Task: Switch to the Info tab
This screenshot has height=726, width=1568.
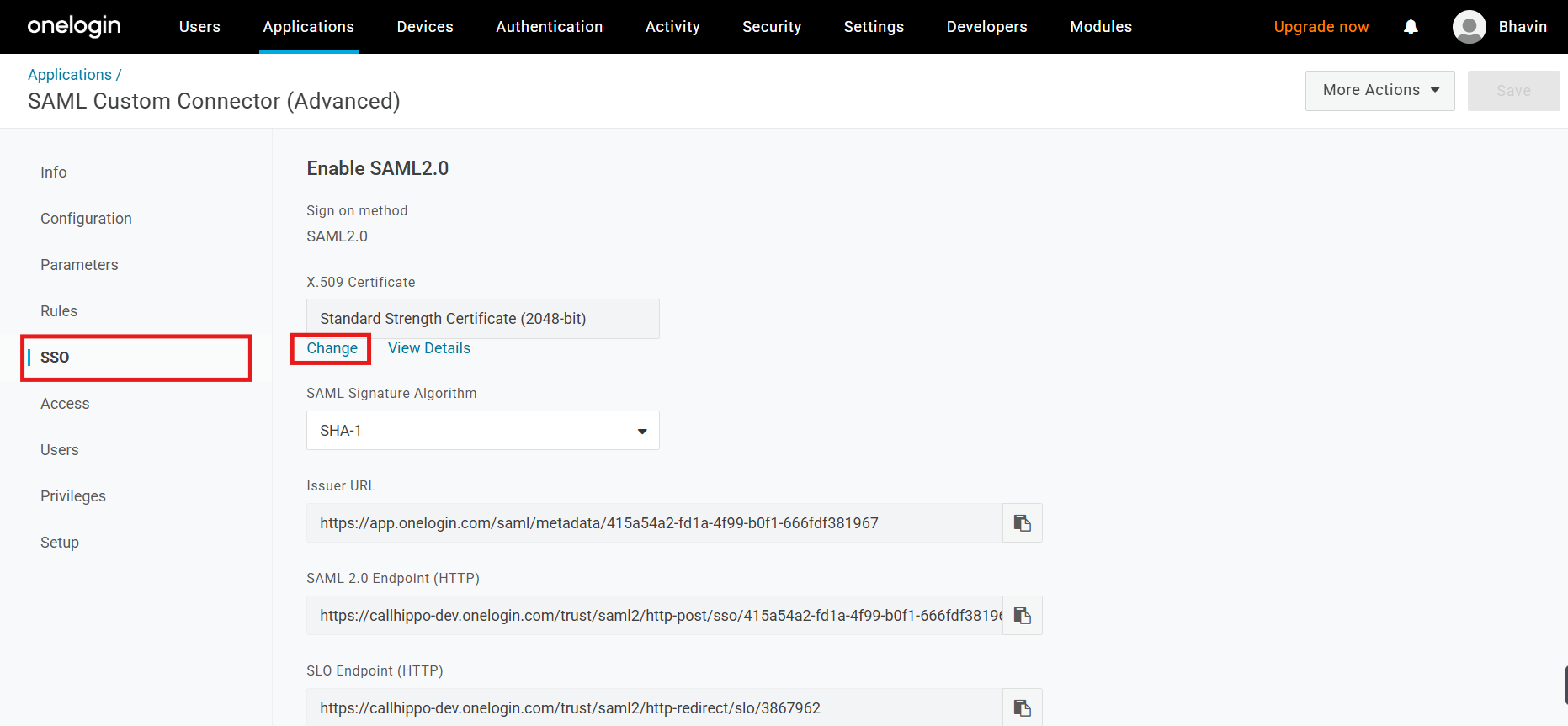Action: [54, 172]
